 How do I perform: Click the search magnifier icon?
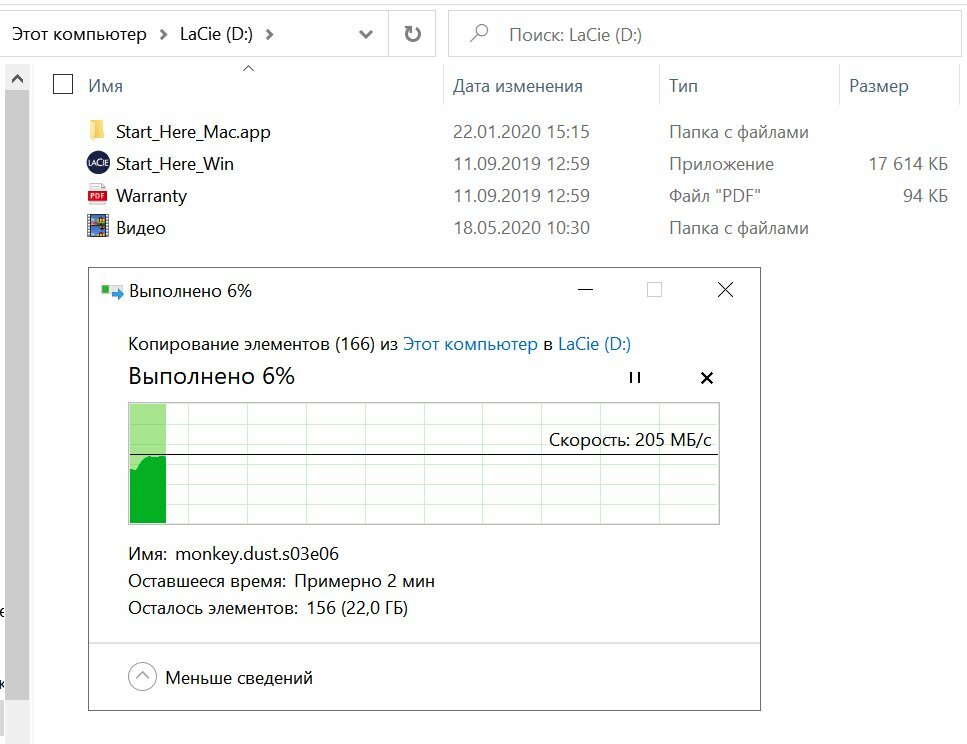coord(479,33)
